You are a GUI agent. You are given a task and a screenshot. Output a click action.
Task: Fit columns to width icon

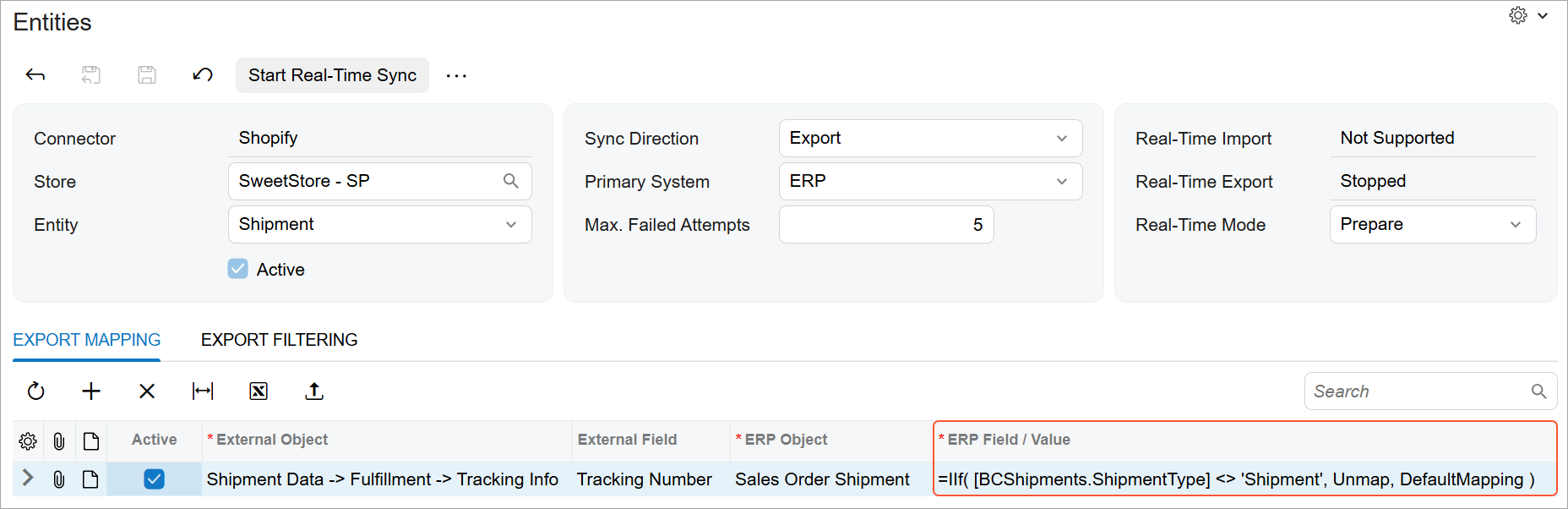tap(203, 391)
